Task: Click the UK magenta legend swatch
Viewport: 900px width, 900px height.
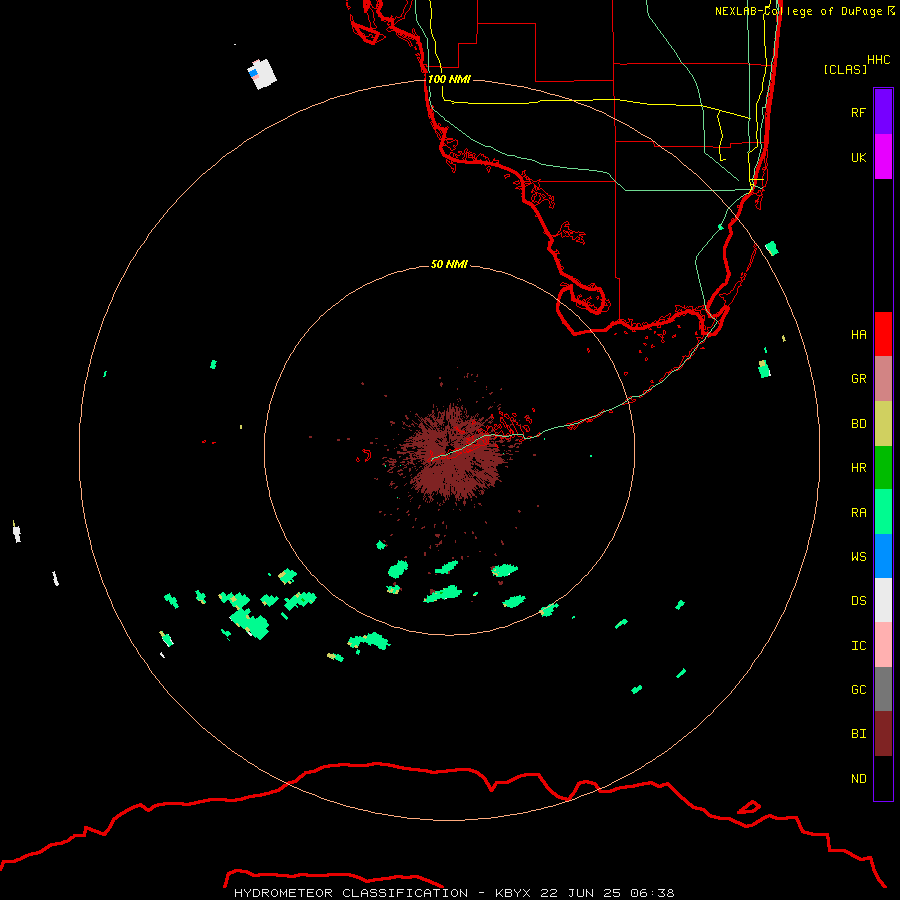Action: [x=883, y=157]
